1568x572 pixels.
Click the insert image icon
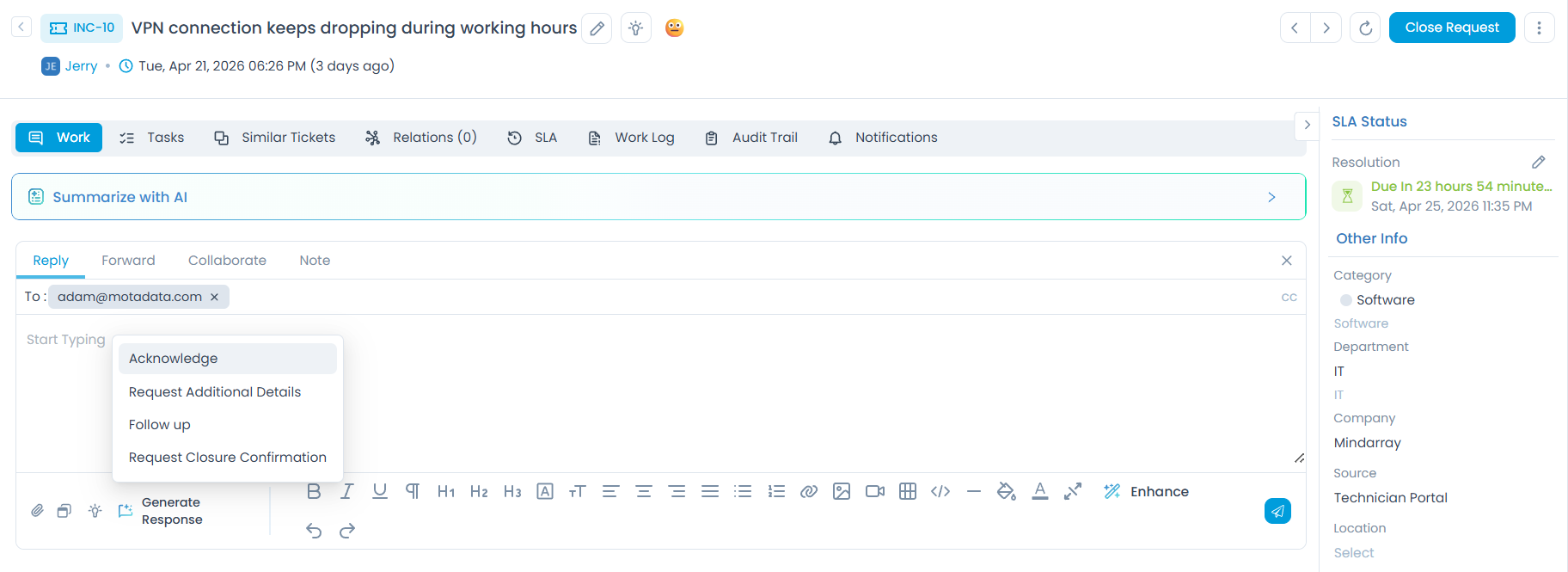point(842,491)
